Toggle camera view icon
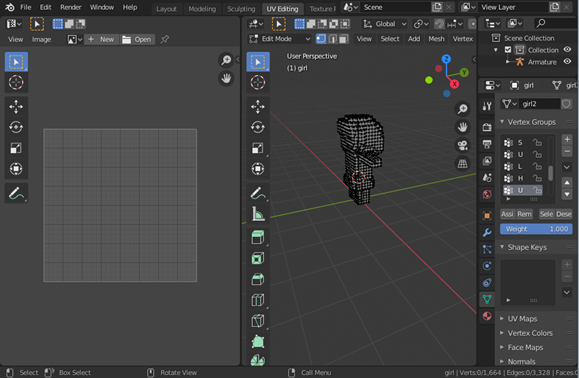This screenshot has height=378, width=579. (x=462, y=145)
